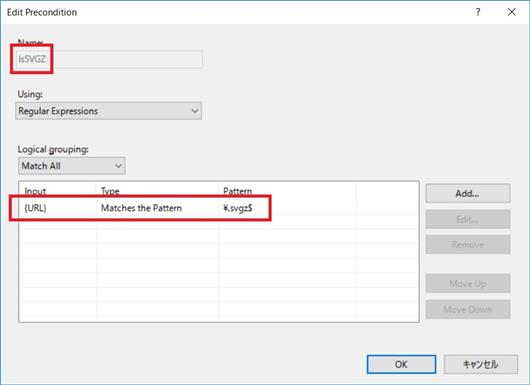Click the Move Up button

(x=468, y=284)
